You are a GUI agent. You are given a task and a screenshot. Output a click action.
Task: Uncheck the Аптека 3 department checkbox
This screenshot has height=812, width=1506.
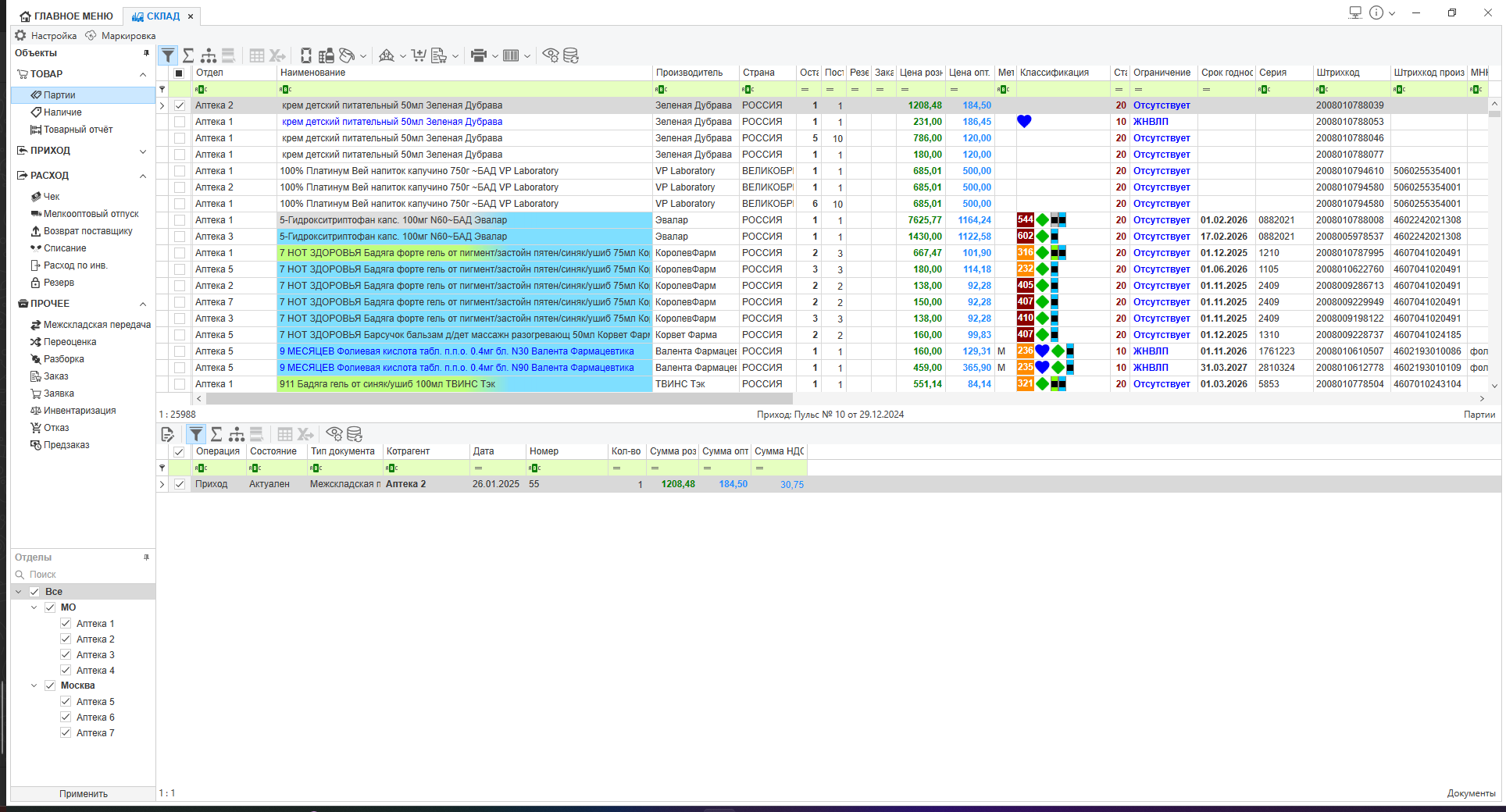coord(66,655)
